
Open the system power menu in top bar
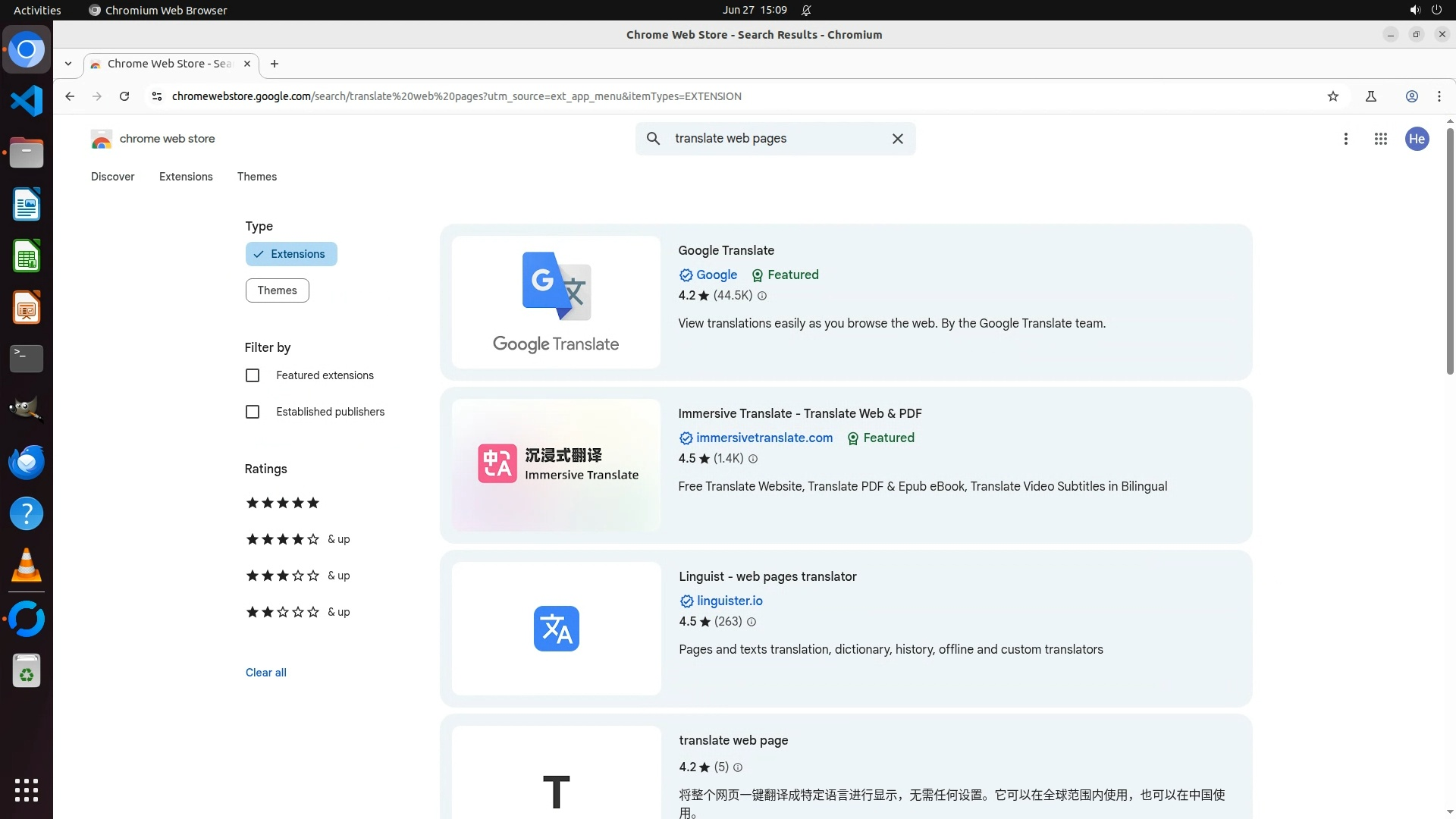tap(1436, 10)
